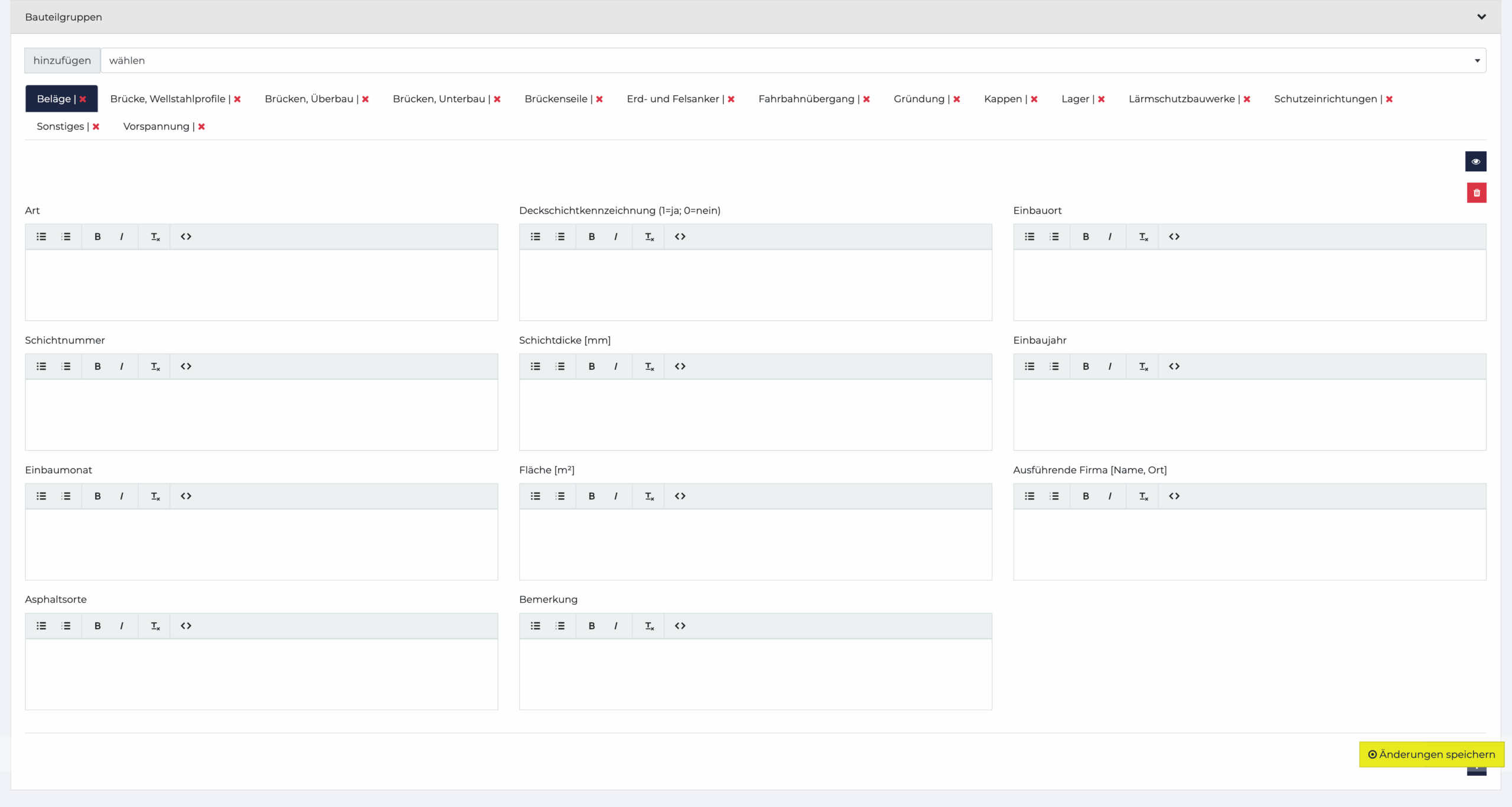Switch to the Brücken, Überbau tab
The width and height of the screenshot is (1512, 807).
click(309, 99)
